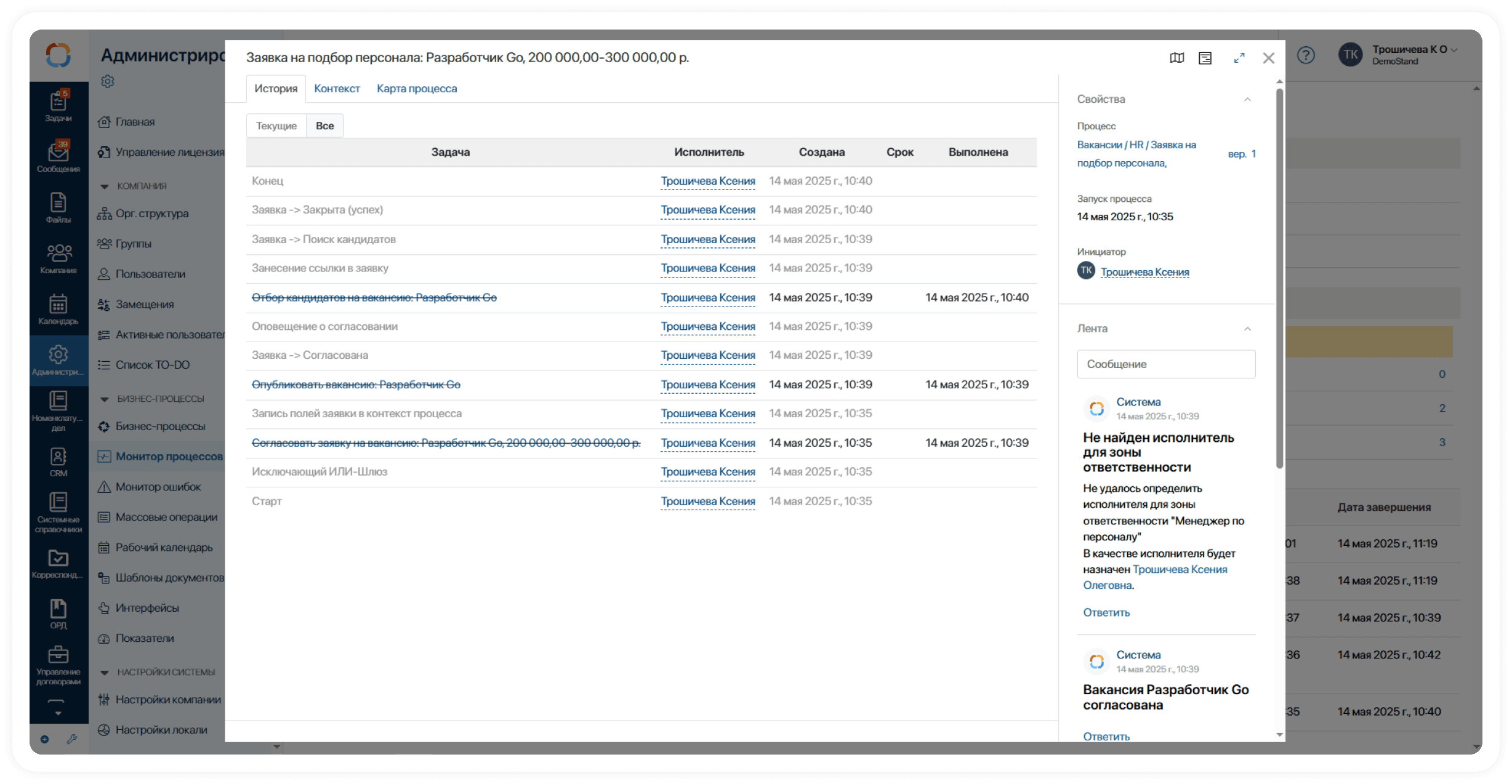Click the help question mark icon
The width and height of the screenshot is (1512, 784).
(x=1306, y=55)
